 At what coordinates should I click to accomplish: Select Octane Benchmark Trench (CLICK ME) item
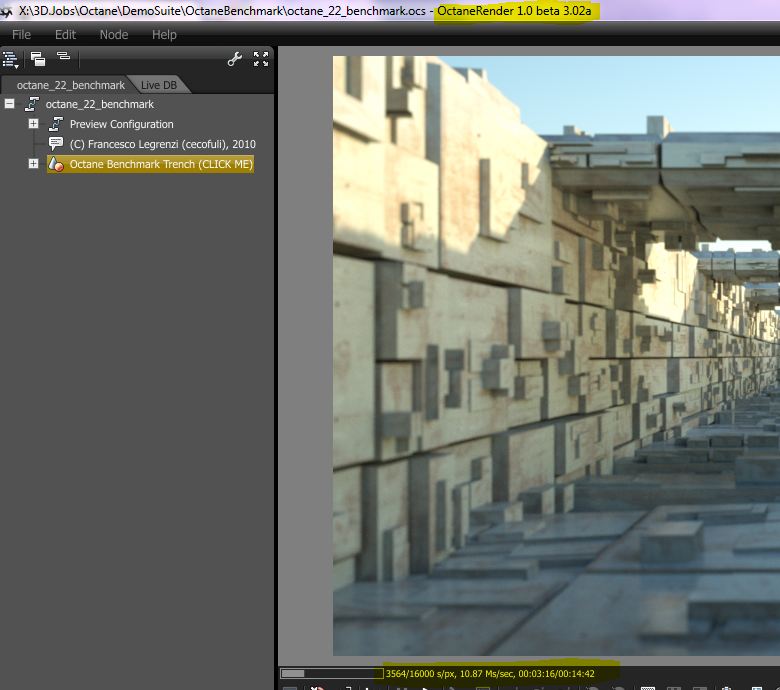(x=161, y=164)
